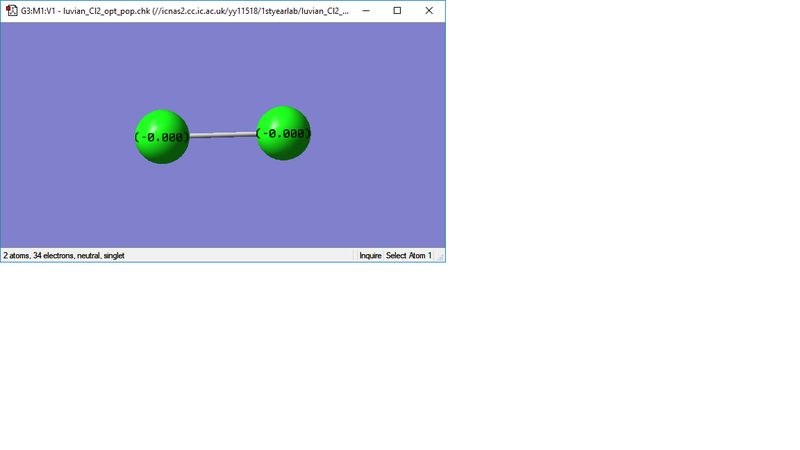Image resolution: width=800 pixels, height=450 pixels.
Task: Click the Cl-Cl bond between the atoms
Action: pos(222,135)
